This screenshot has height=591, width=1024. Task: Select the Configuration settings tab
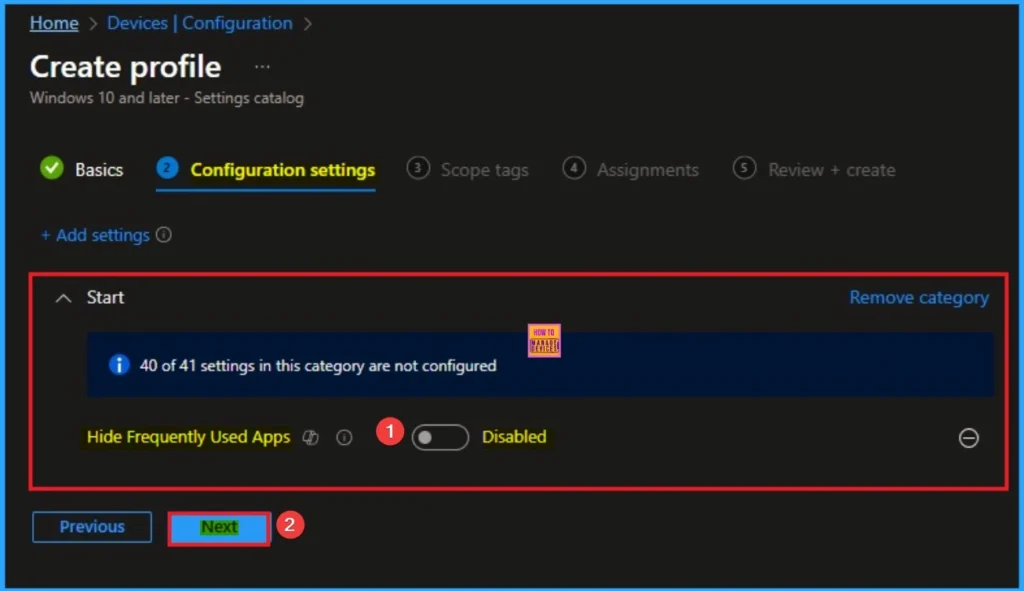[x=266, y=170]
